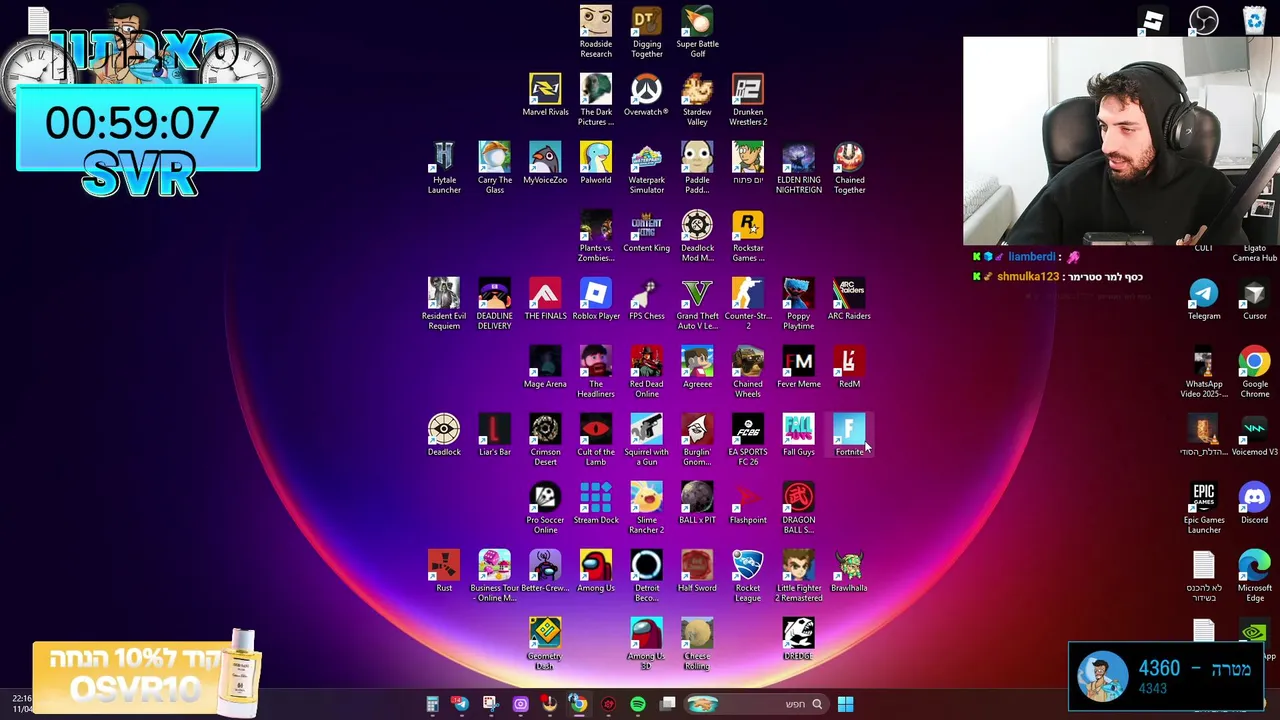Image resolution: width=1280 pixels, height=720 pixels.
Task: Open the Recycle Bin
Action: coord(1254,21)
